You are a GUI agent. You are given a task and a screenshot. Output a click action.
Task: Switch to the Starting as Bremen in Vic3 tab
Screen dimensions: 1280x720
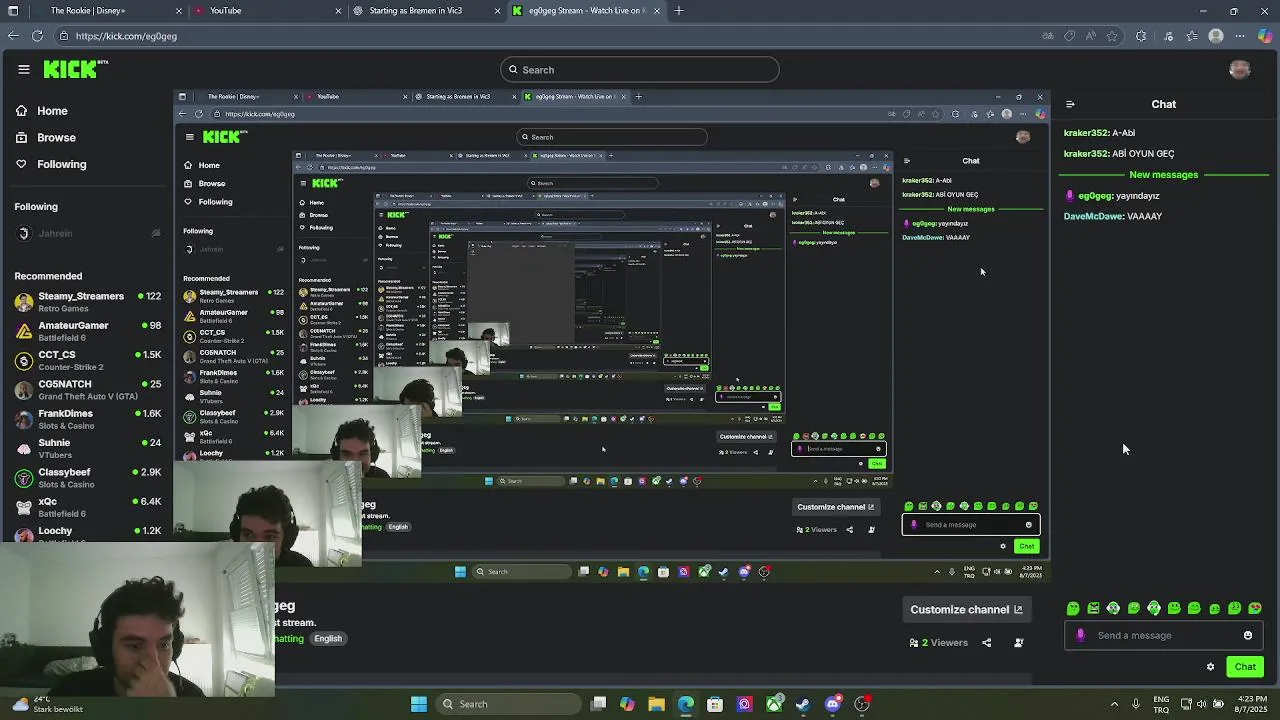[425, 11]
